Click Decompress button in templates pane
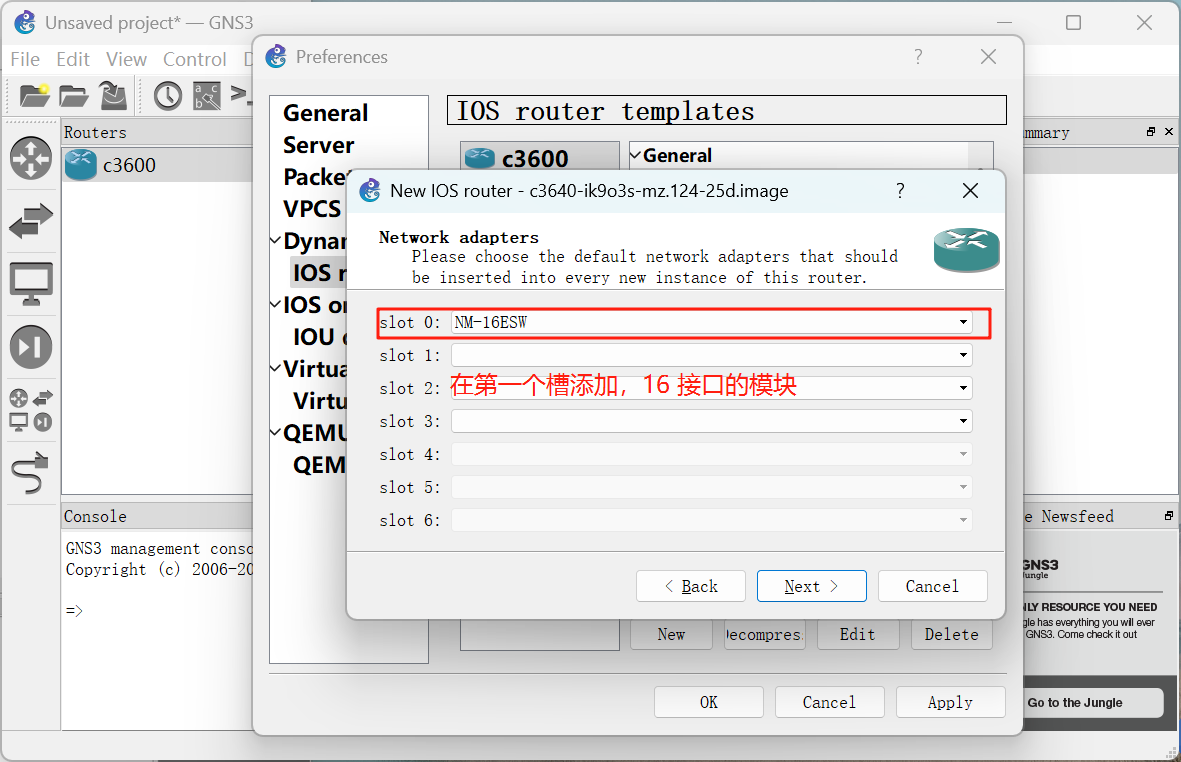 (x=764, y=635)
